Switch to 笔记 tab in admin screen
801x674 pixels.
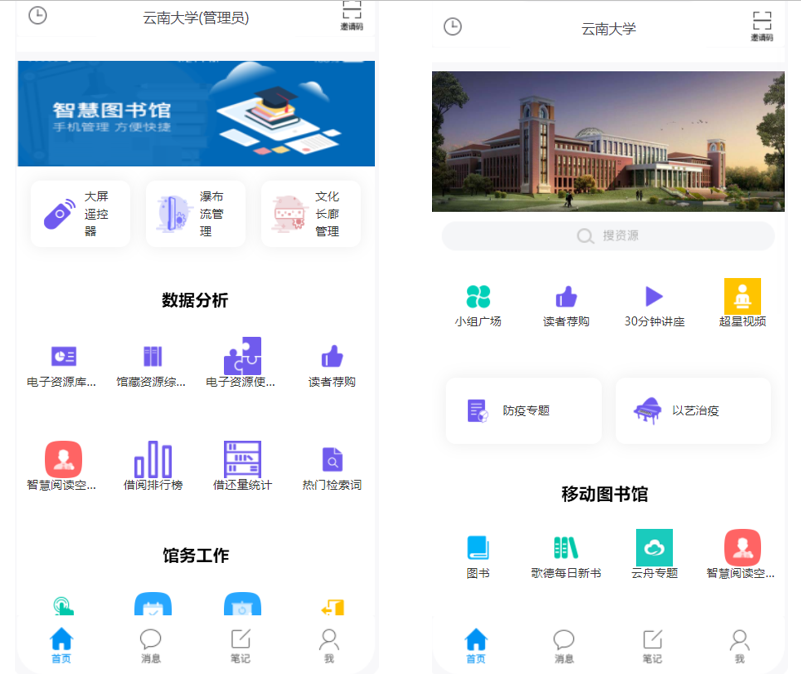click(241, 645)
